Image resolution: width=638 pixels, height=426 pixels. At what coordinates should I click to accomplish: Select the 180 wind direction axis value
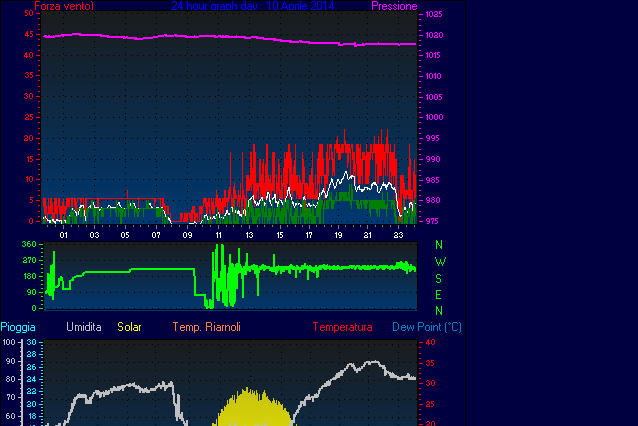(x=29, y=276)
